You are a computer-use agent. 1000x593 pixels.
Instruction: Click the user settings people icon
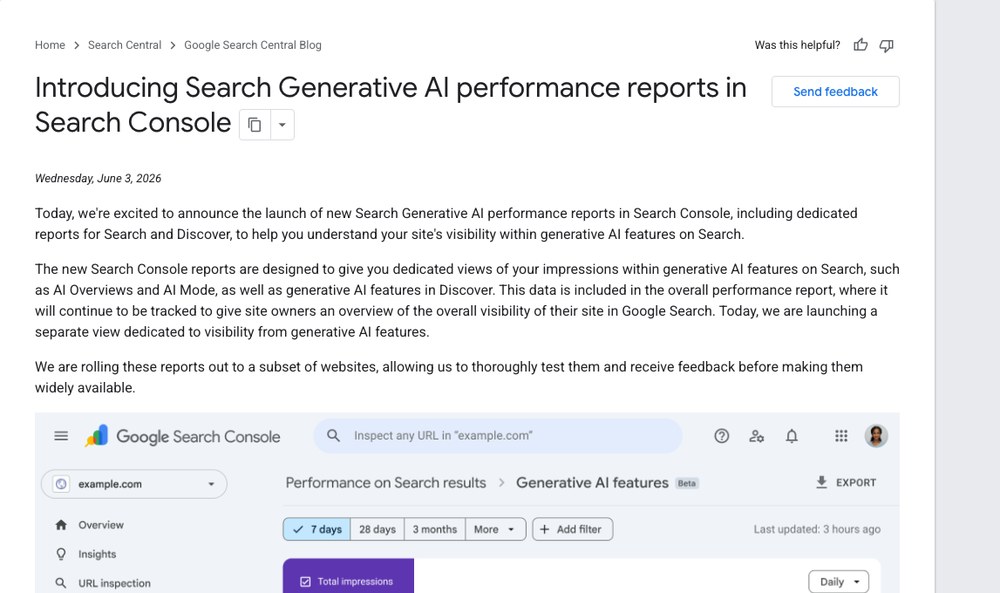756,436
